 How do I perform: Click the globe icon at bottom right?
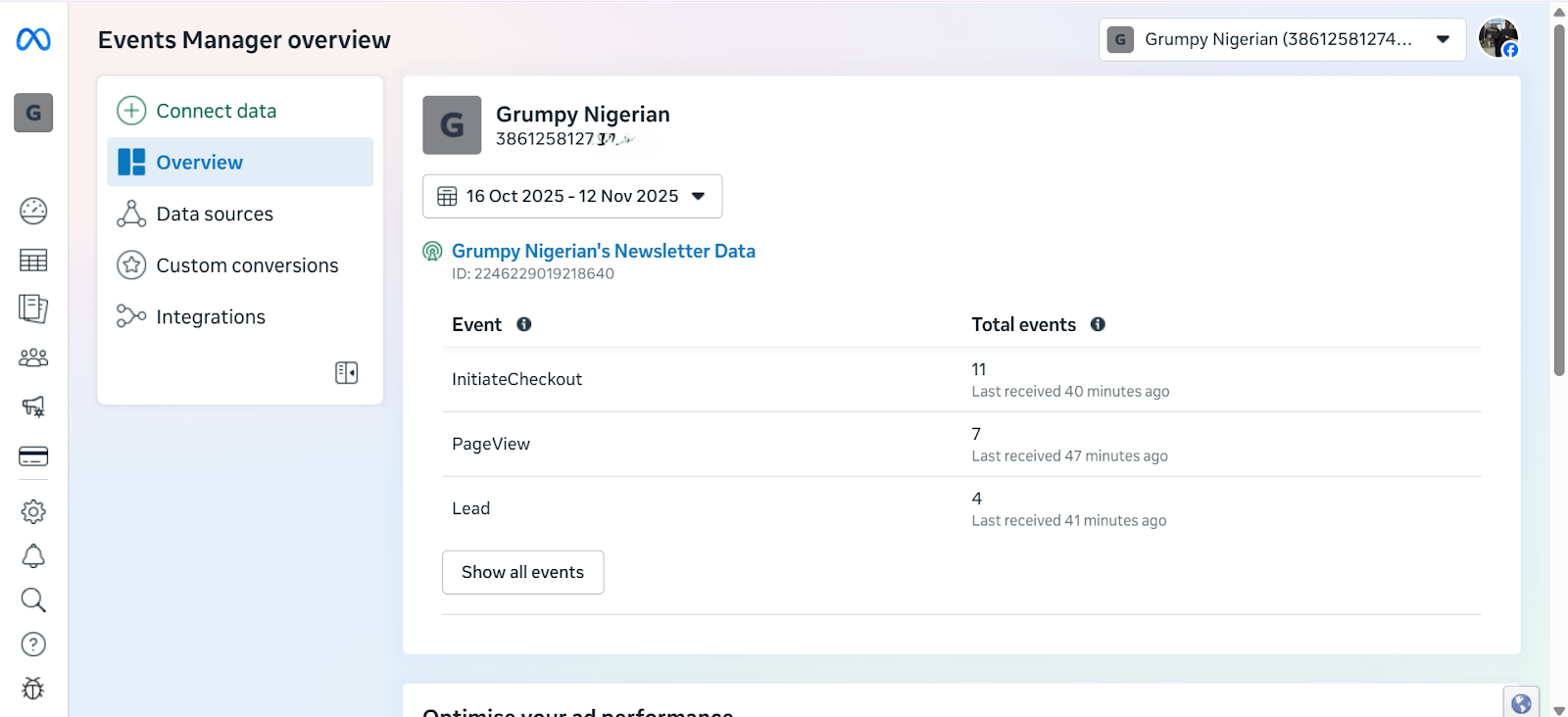pos(1521,703)
